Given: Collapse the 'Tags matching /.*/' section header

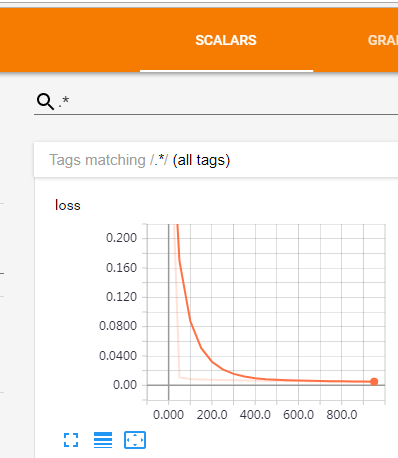Looking at the screenshot, I should [216, 160].
